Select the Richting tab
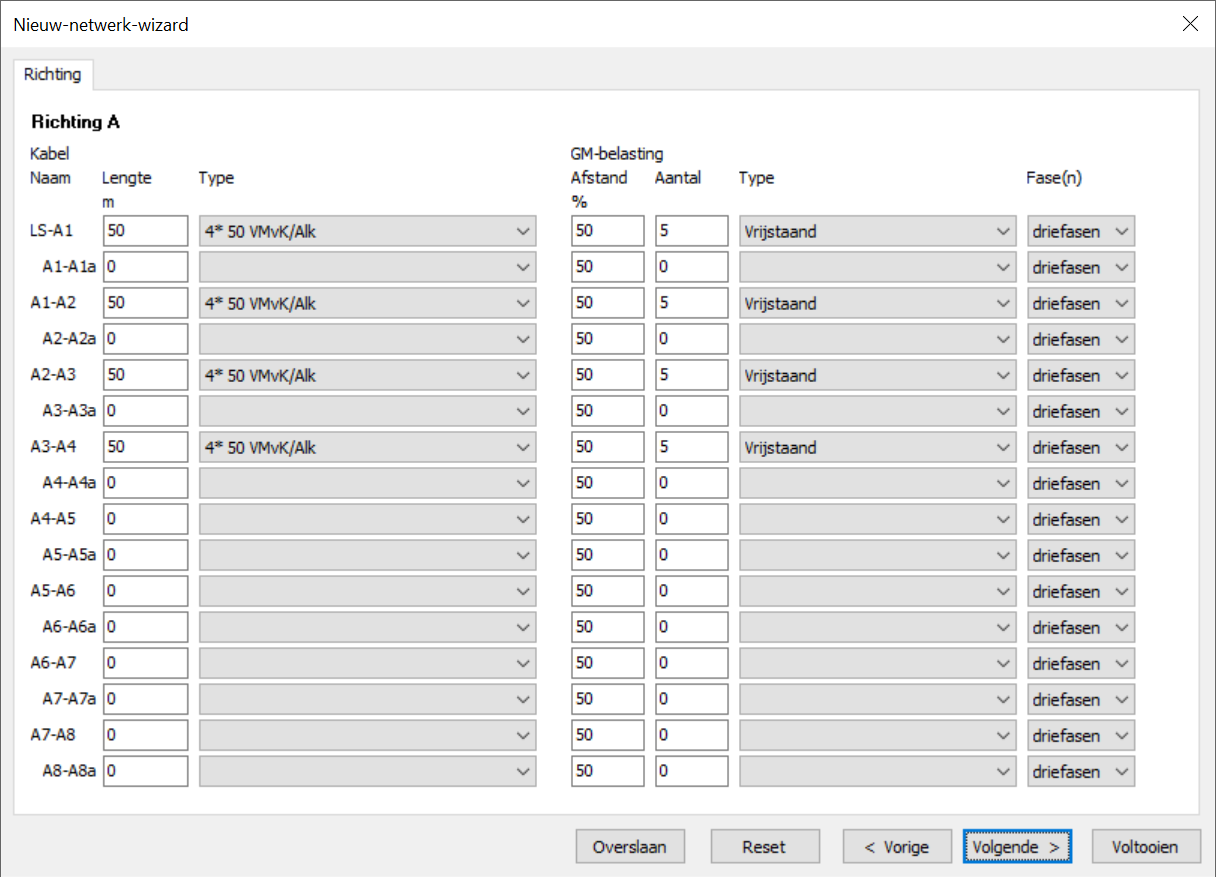1216x877 pixels. pyautogui.click(x=53, y=75)
